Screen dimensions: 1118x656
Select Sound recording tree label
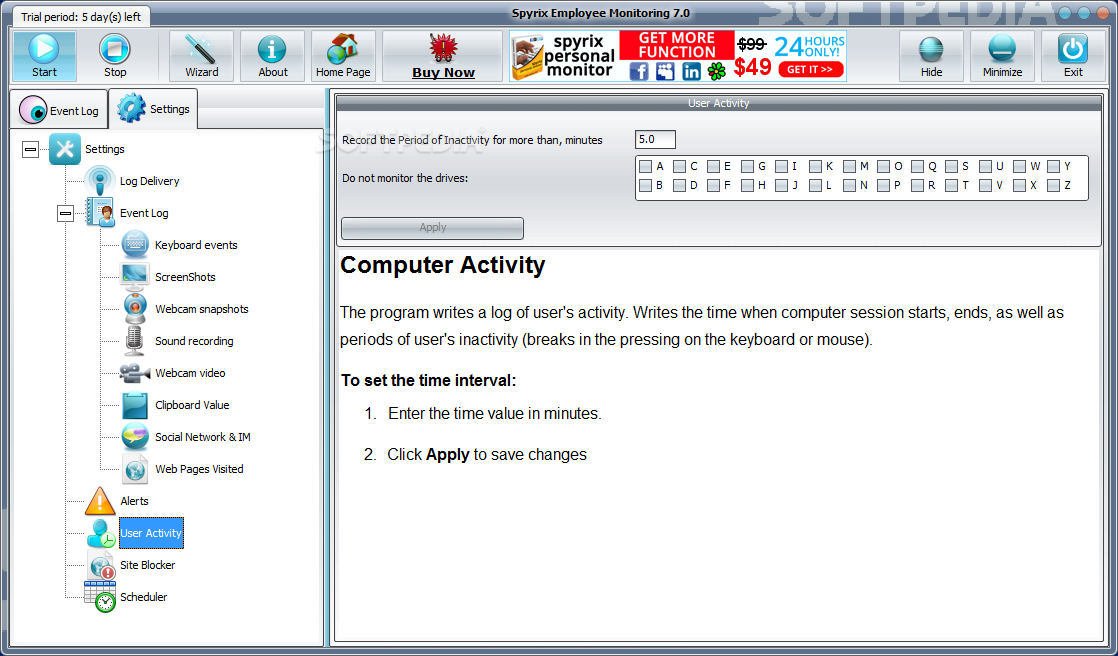click(194, 341)
